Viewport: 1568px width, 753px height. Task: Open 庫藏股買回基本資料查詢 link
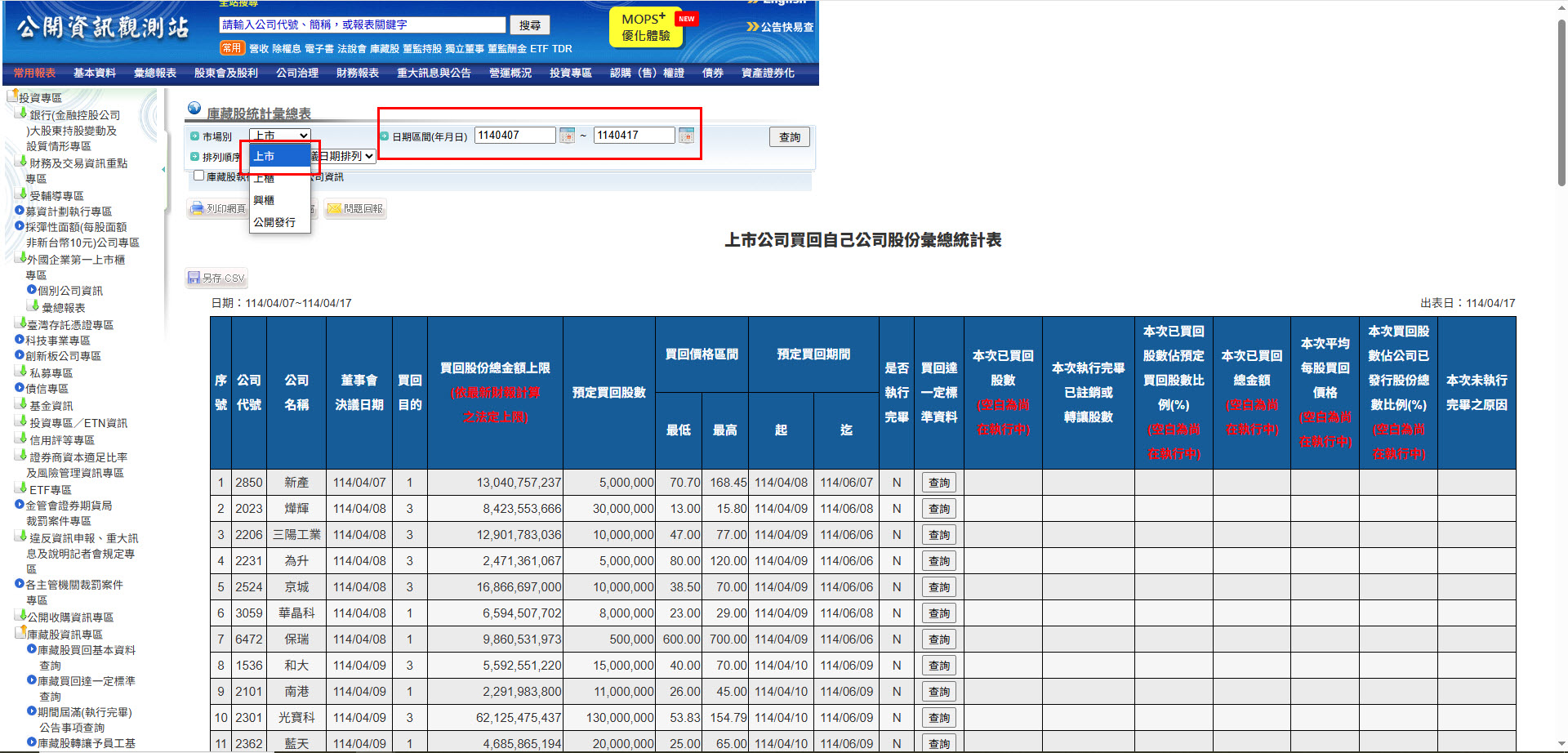coord(87,657)
